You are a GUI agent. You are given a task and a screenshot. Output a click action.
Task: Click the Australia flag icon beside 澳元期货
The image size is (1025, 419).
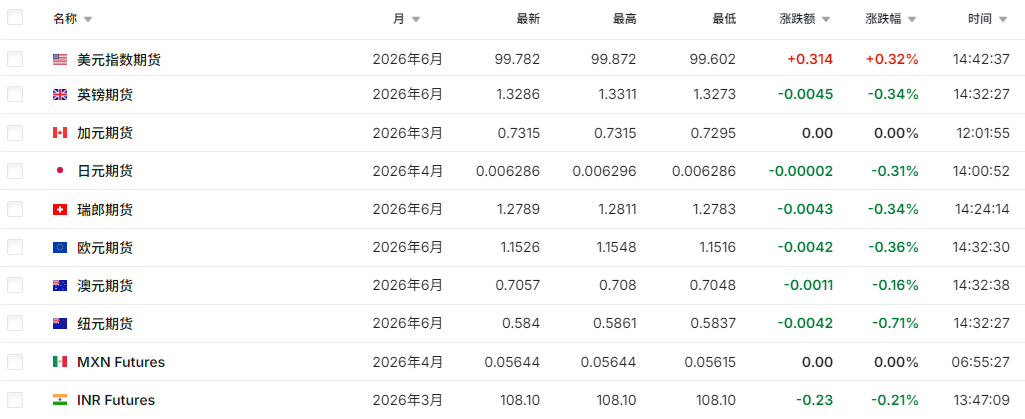[60, 286]
